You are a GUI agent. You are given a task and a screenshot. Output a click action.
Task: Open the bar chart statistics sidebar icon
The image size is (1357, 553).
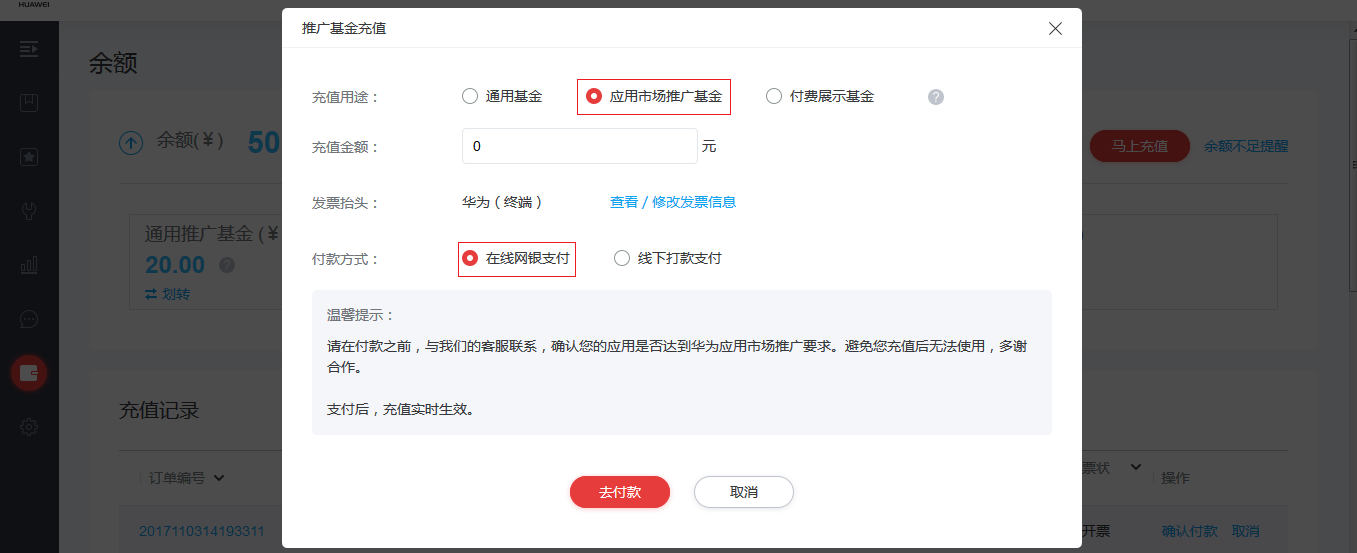tap(29, 265)
